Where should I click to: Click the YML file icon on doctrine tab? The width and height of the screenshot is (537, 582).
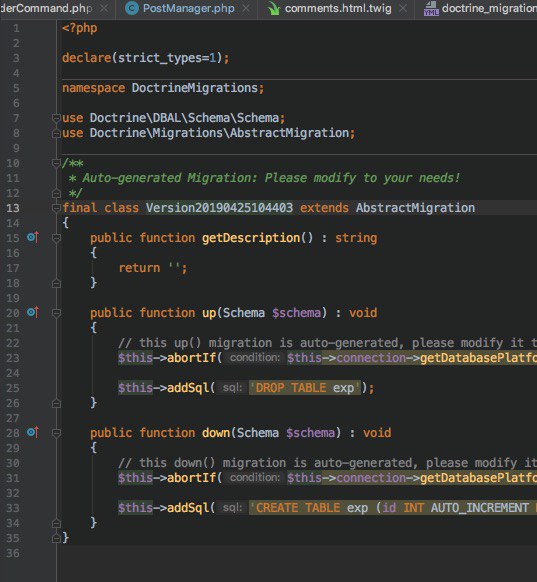(x=431, y=9)
